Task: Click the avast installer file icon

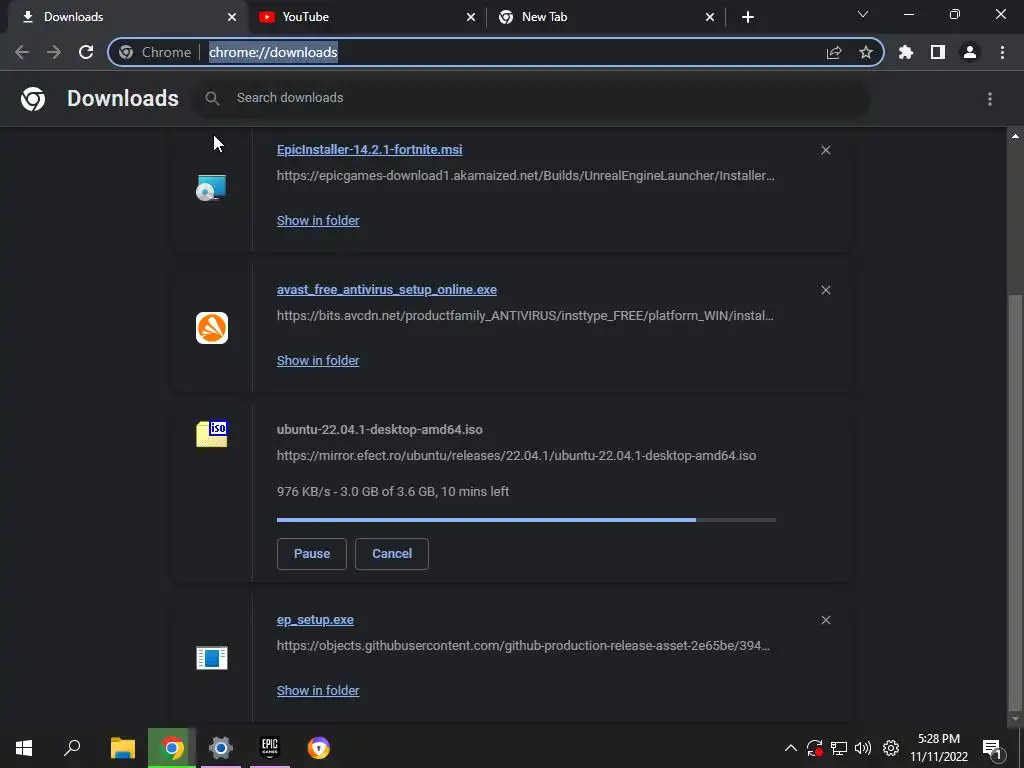Action: coord(212,328)
